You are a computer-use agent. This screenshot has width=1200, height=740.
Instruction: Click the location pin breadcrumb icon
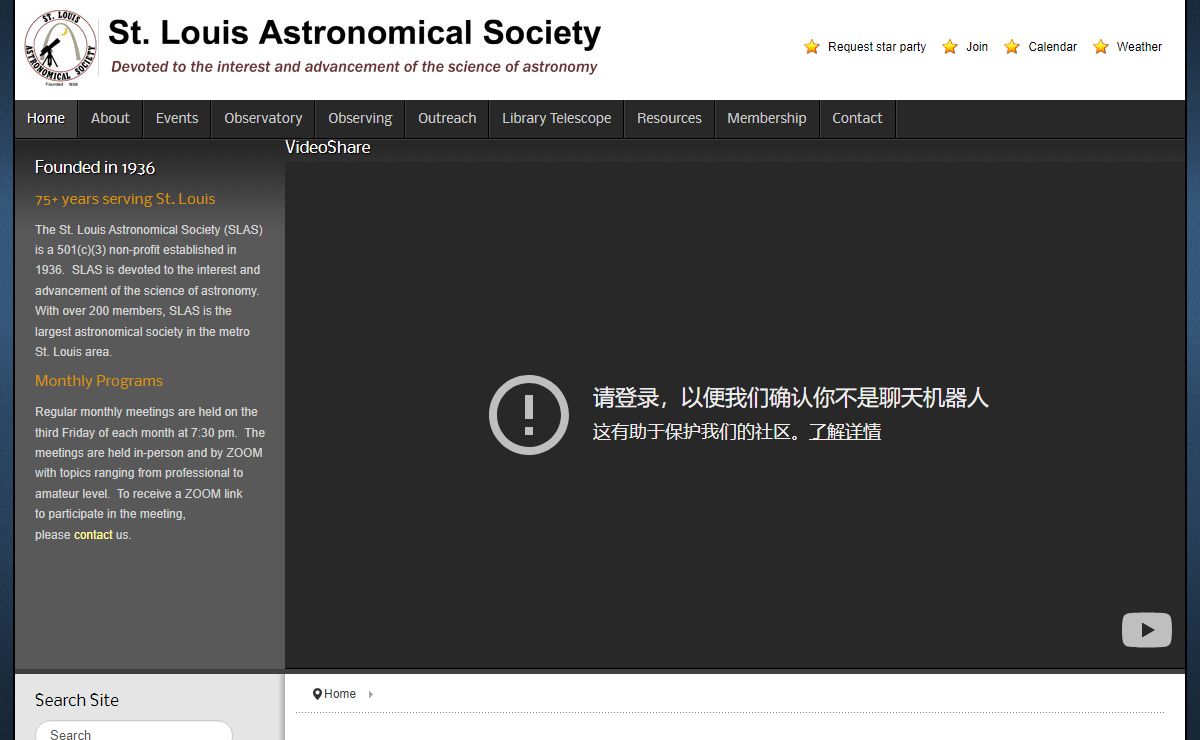(x=317, y=694)
